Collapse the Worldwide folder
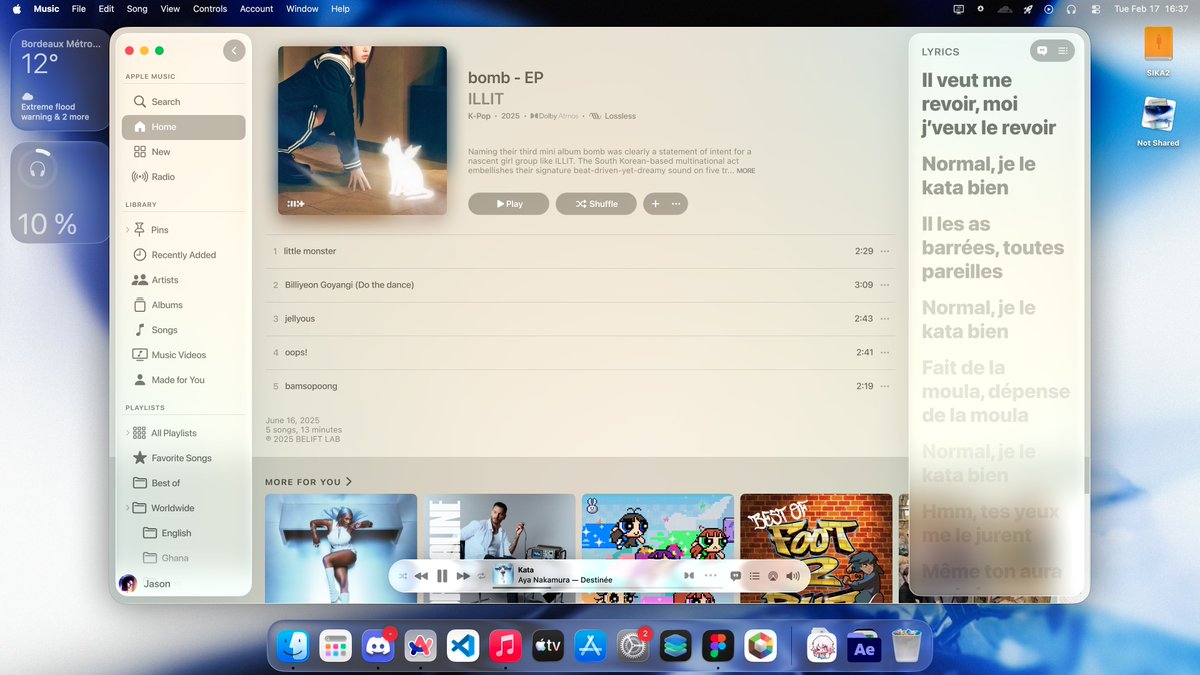This screenshot has height=675, width=1200. pos(127,508)
